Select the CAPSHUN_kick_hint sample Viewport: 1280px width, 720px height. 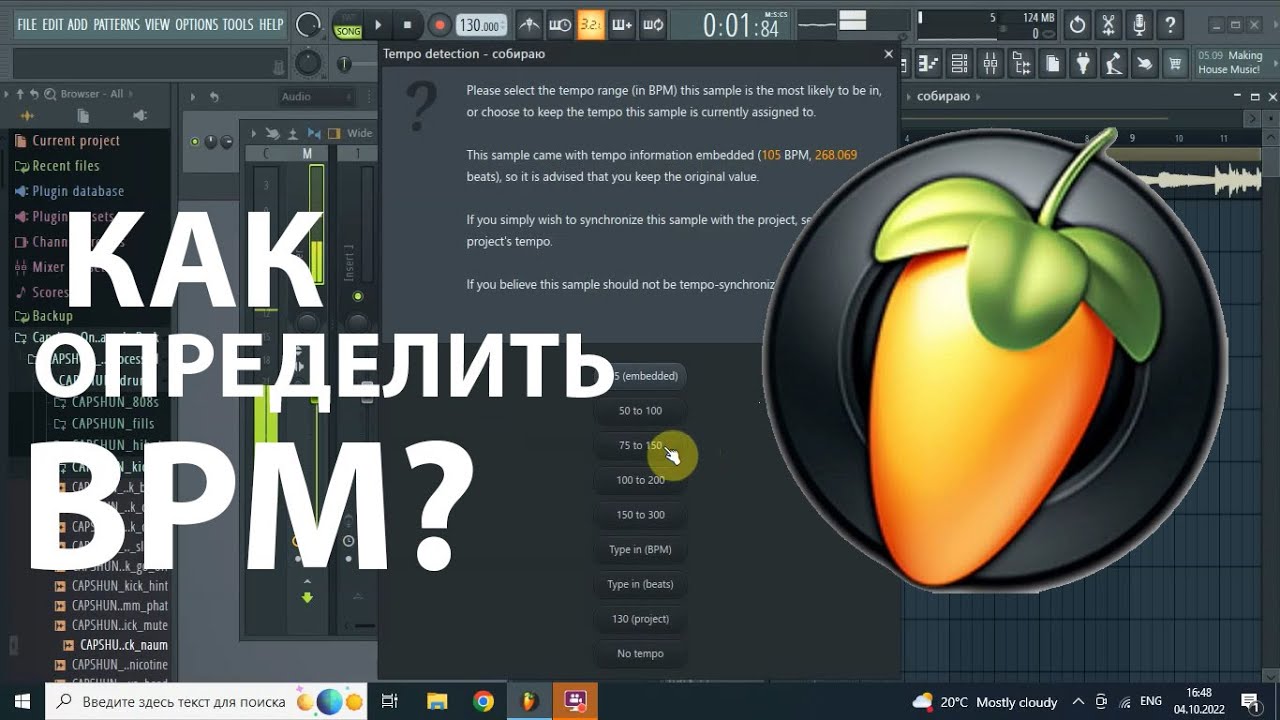(x=120, y=586)
